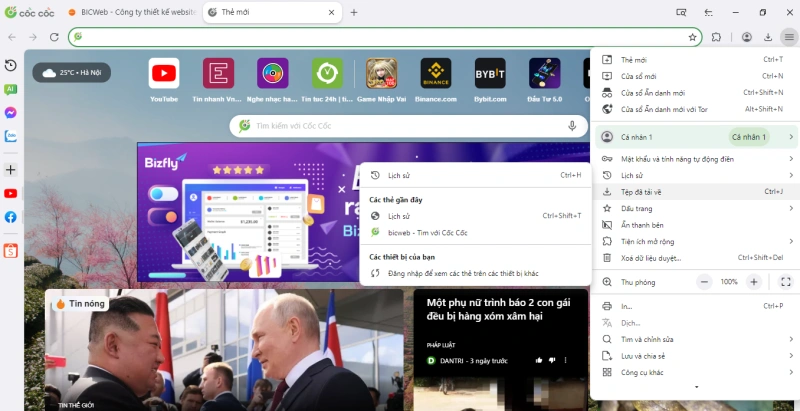Select In... print menu item
This screenshot has width=800, height=411.
[x=694, y=306]
